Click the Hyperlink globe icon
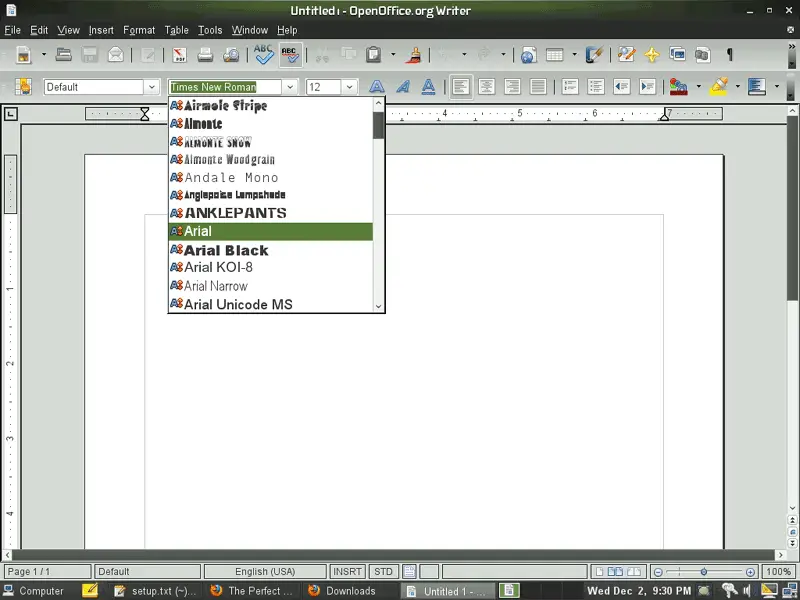 pos(529,55)
